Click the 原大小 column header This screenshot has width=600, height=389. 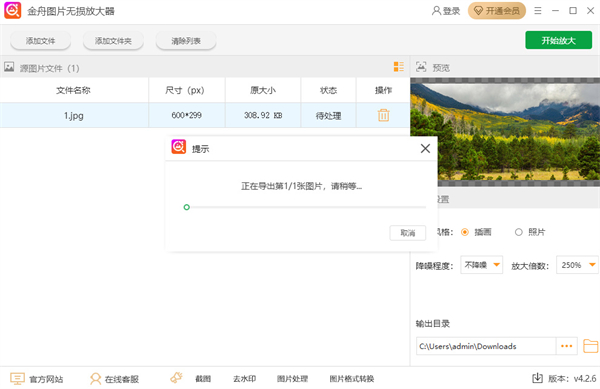pos(263,90)
